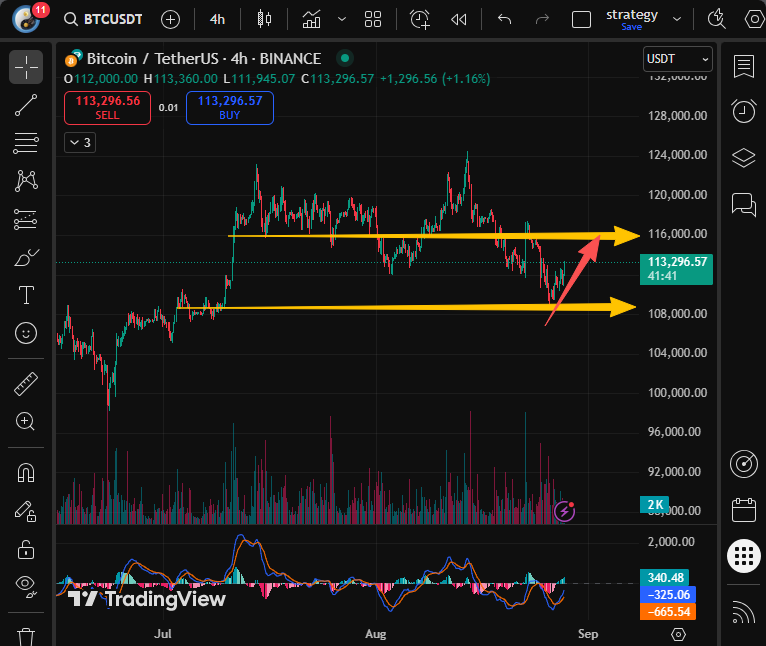
Task: Open the BTCUSDT symbol search
Action: click(x=104, y=20)
